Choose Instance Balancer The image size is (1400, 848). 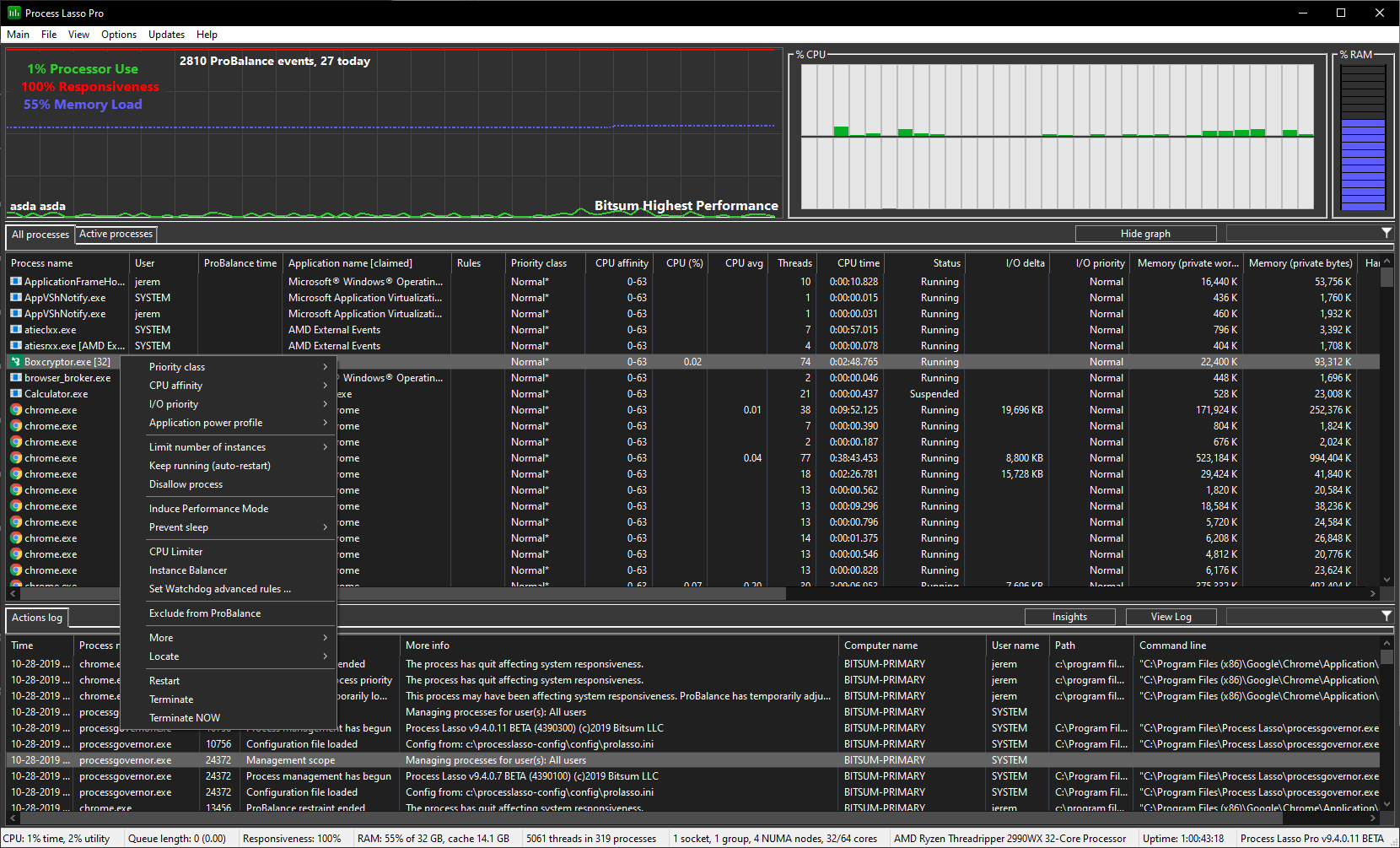pos(229,570)
